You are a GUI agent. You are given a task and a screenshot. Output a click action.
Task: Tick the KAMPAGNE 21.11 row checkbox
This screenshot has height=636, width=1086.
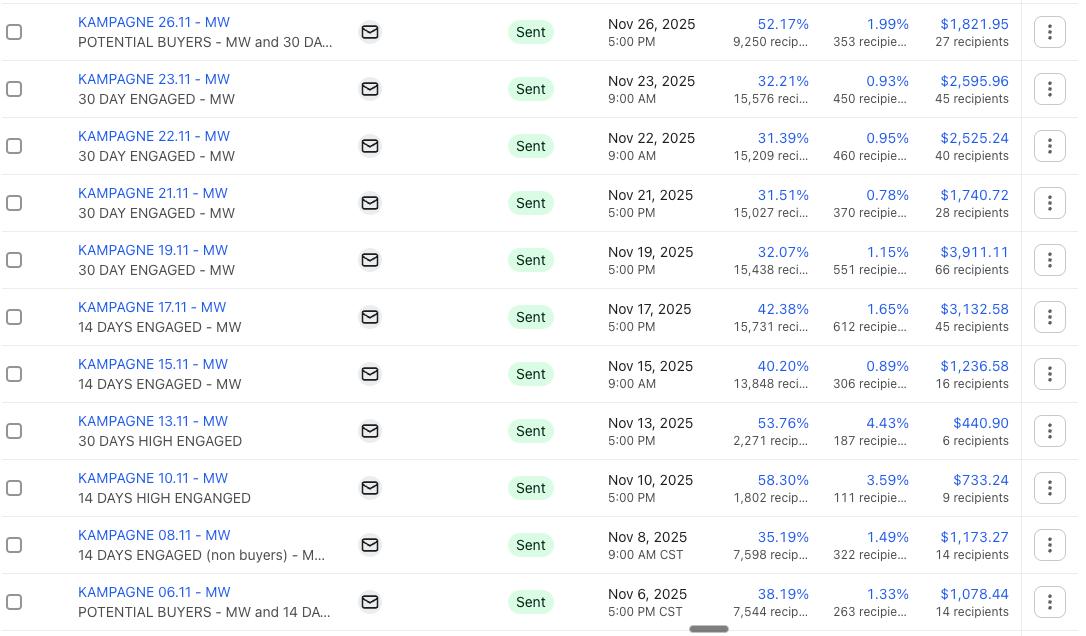(x=14, y=203)
